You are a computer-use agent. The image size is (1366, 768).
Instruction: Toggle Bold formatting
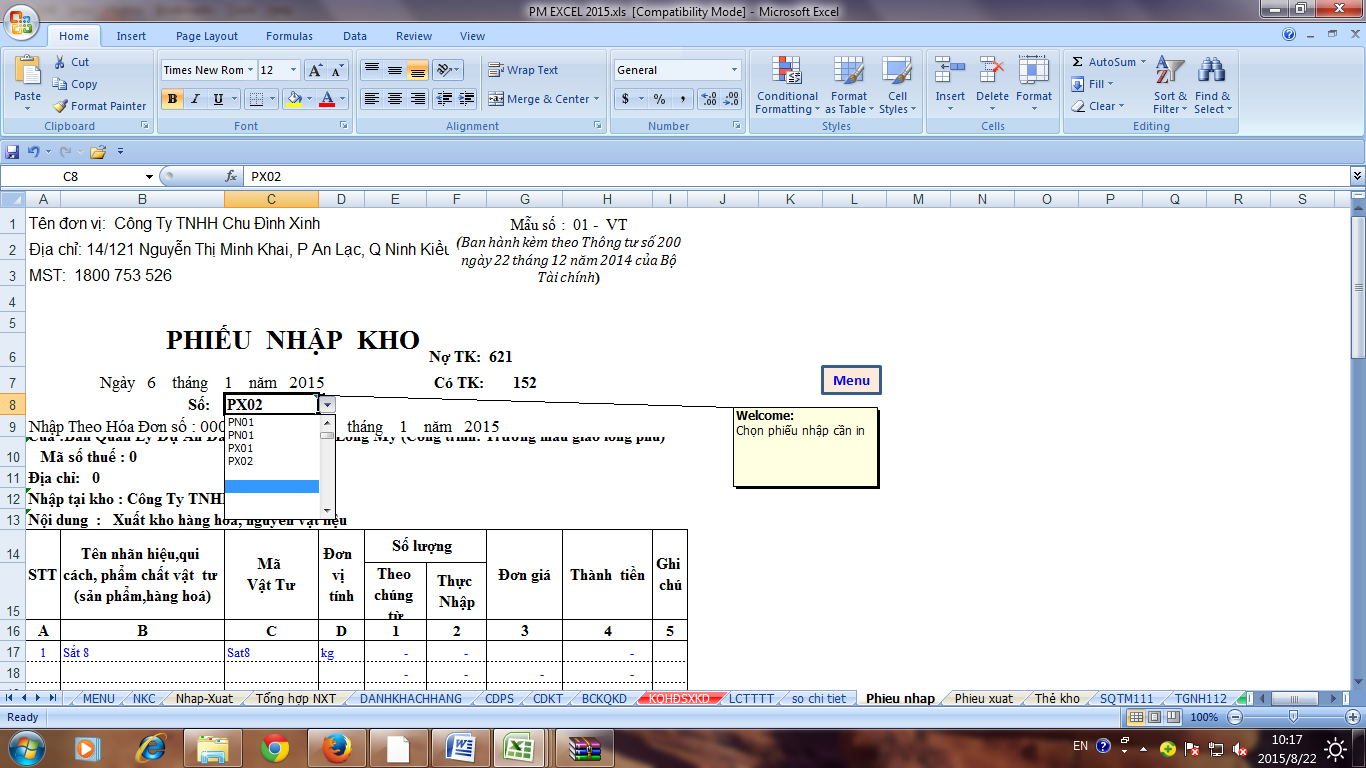click(172, 99)
